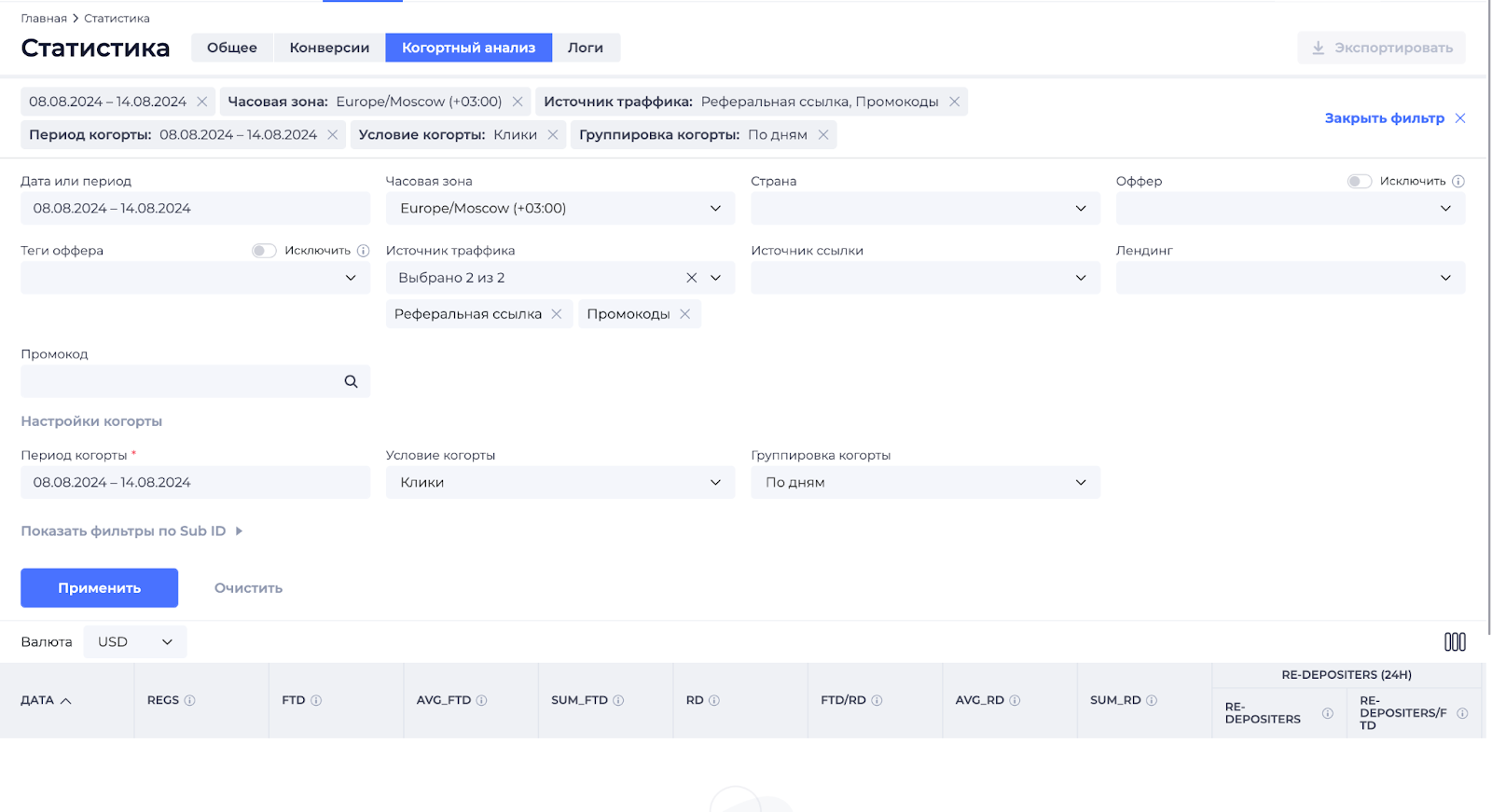
Task: Click the Закрыть фильтр X icon
Action: click(x=1460, y=118)
